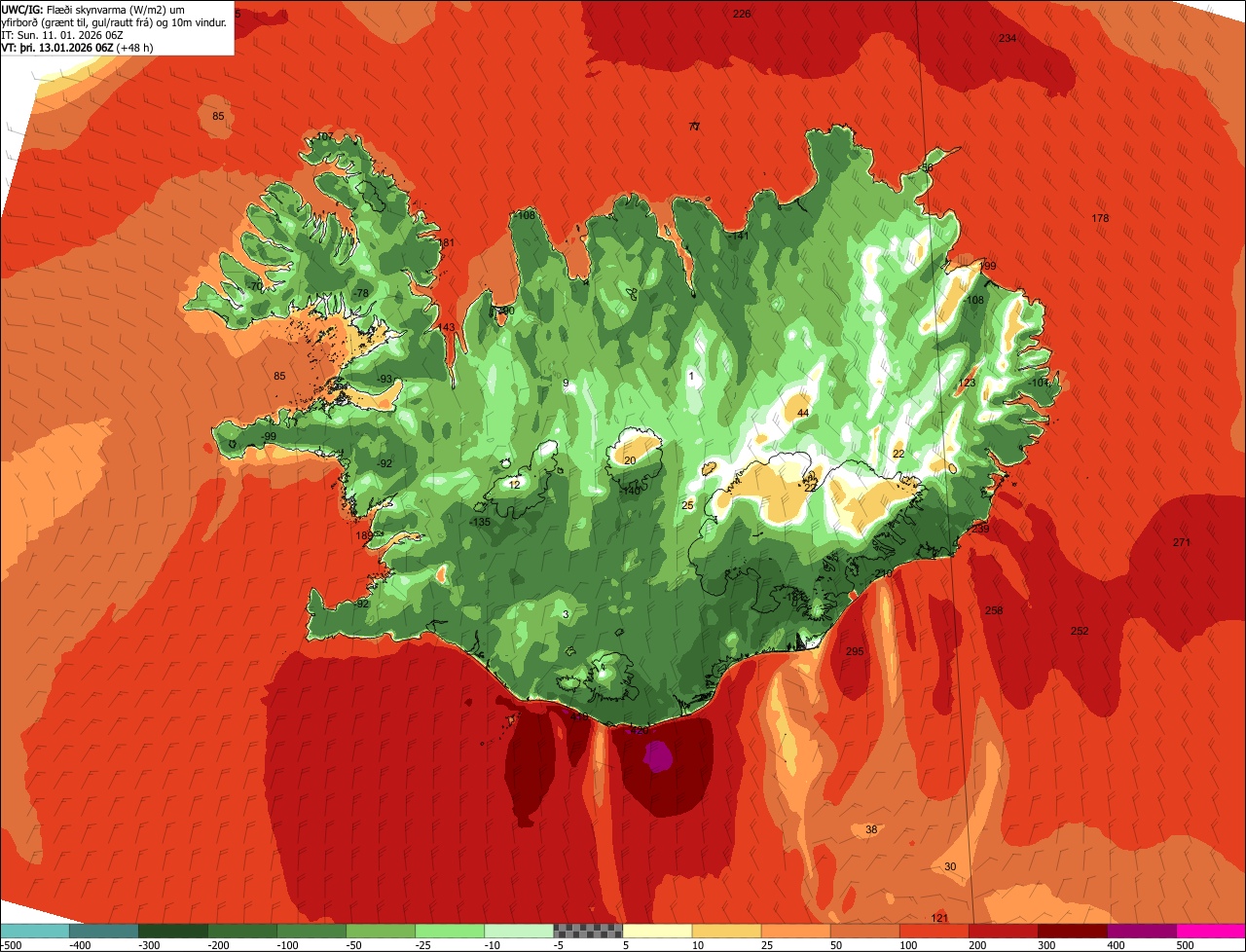
Task: Click the value 20 on the central glacier
Action: point(630,460)
